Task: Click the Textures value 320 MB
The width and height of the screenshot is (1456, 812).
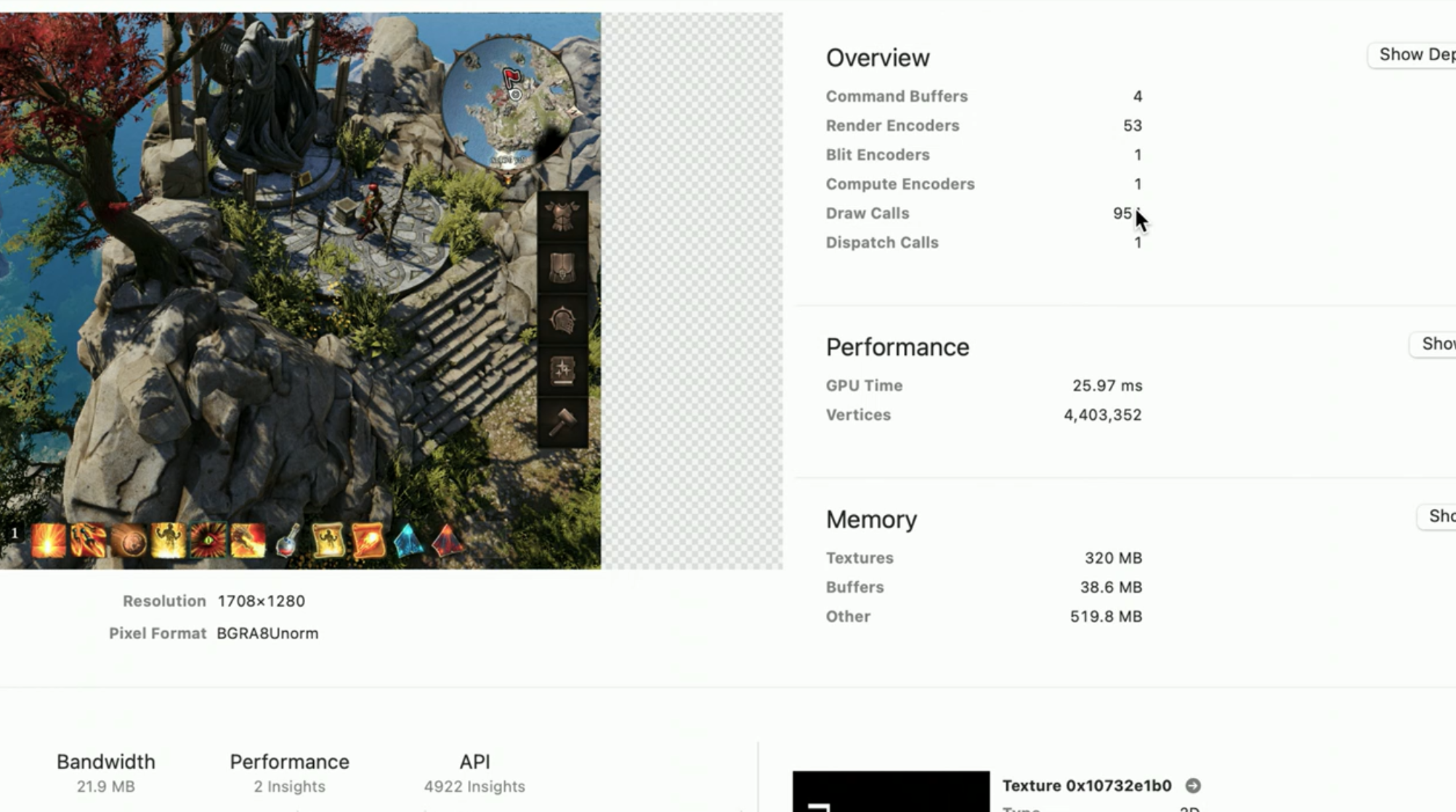Action: (1113, 558)
